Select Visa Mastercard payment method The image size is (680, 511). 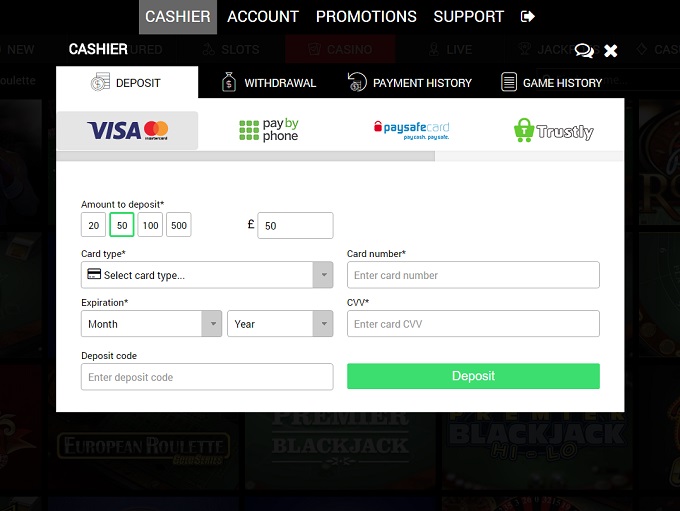[127, 130]
